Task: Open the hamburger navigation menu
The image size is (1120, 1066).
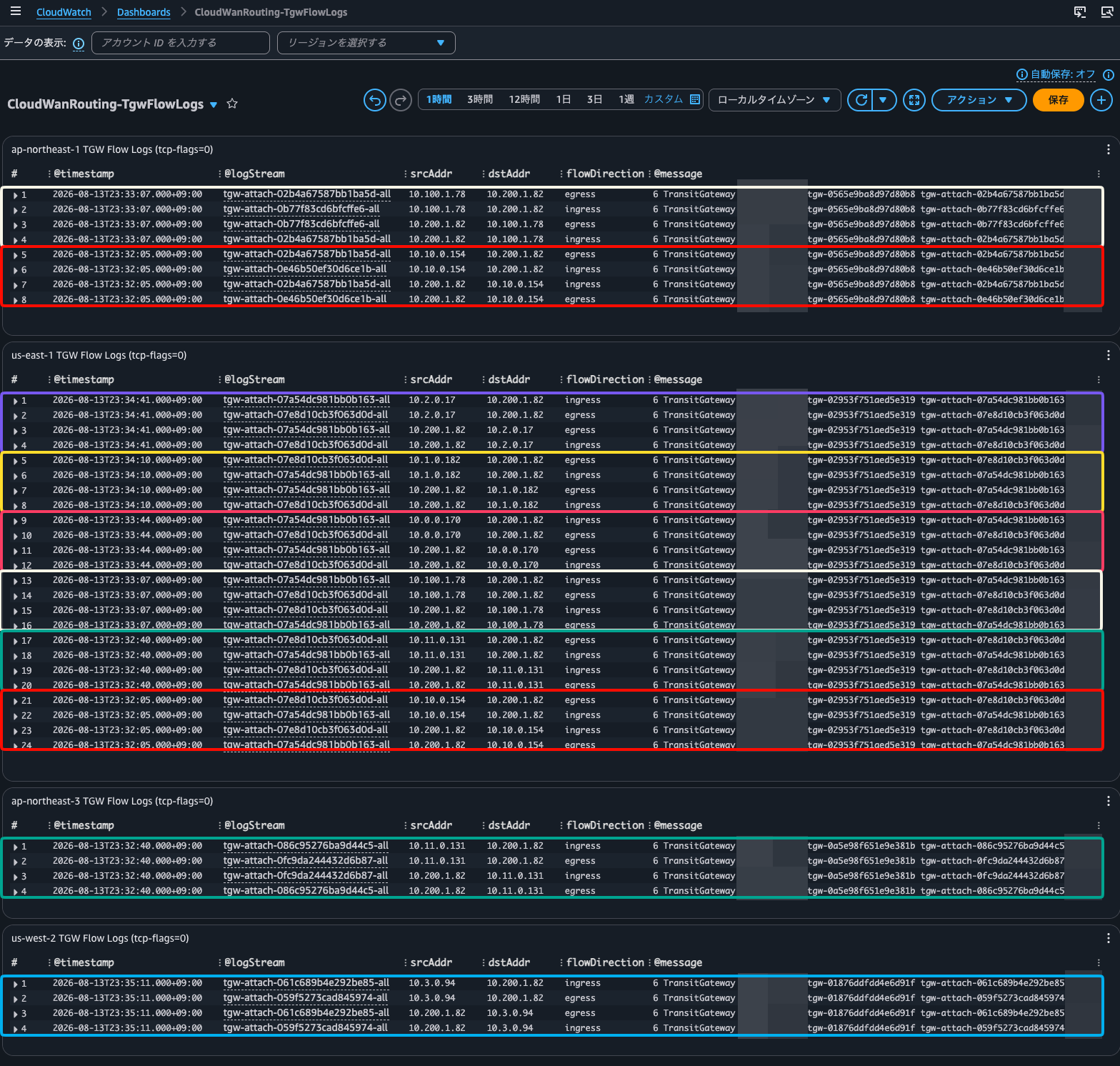Action: click(16, 11)
